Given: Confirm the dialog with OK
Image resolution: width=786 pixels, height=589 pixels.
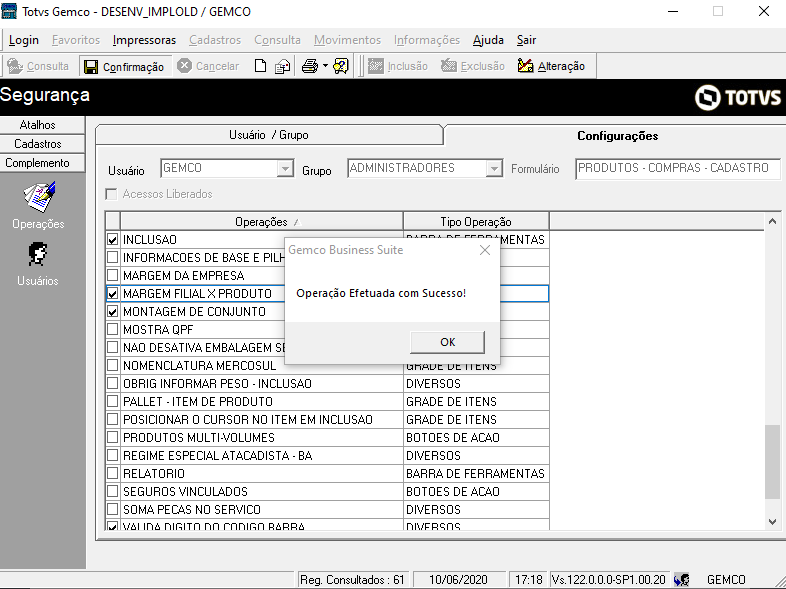Looking at the screenshot, I should tap(448, 342).
